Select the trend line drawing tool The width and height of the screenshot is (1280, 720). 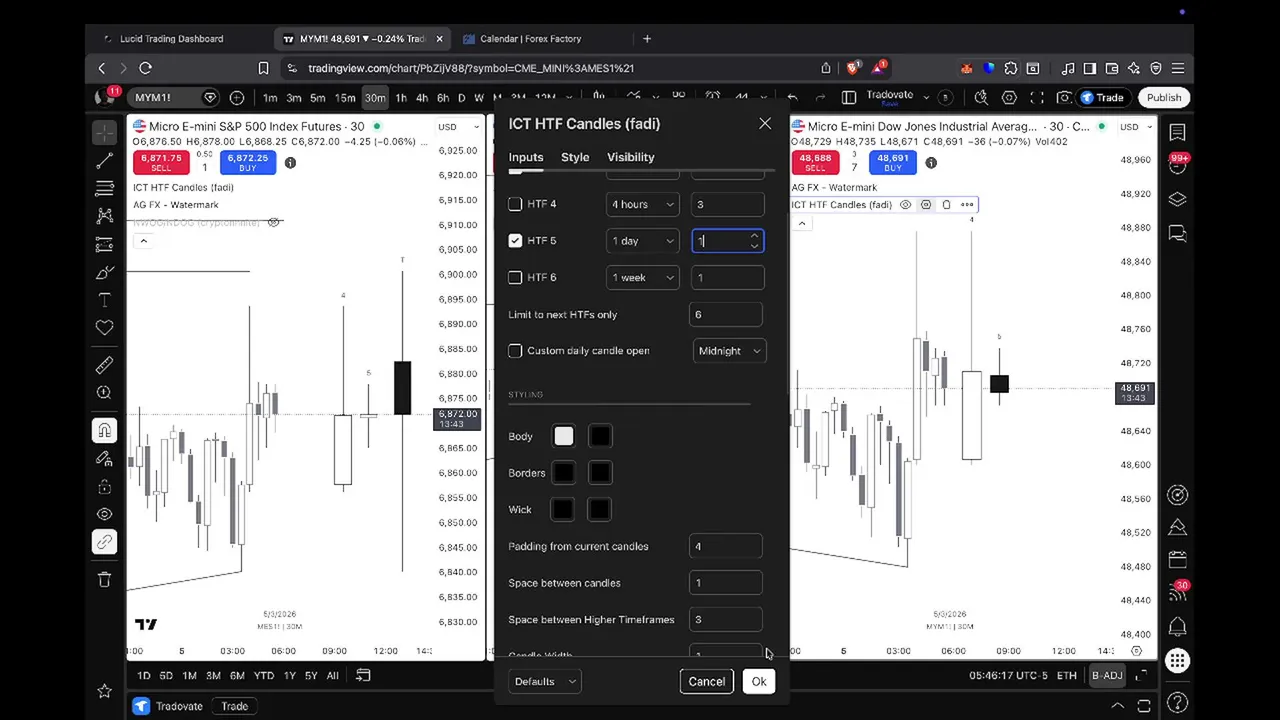click(x=104, y=161)
